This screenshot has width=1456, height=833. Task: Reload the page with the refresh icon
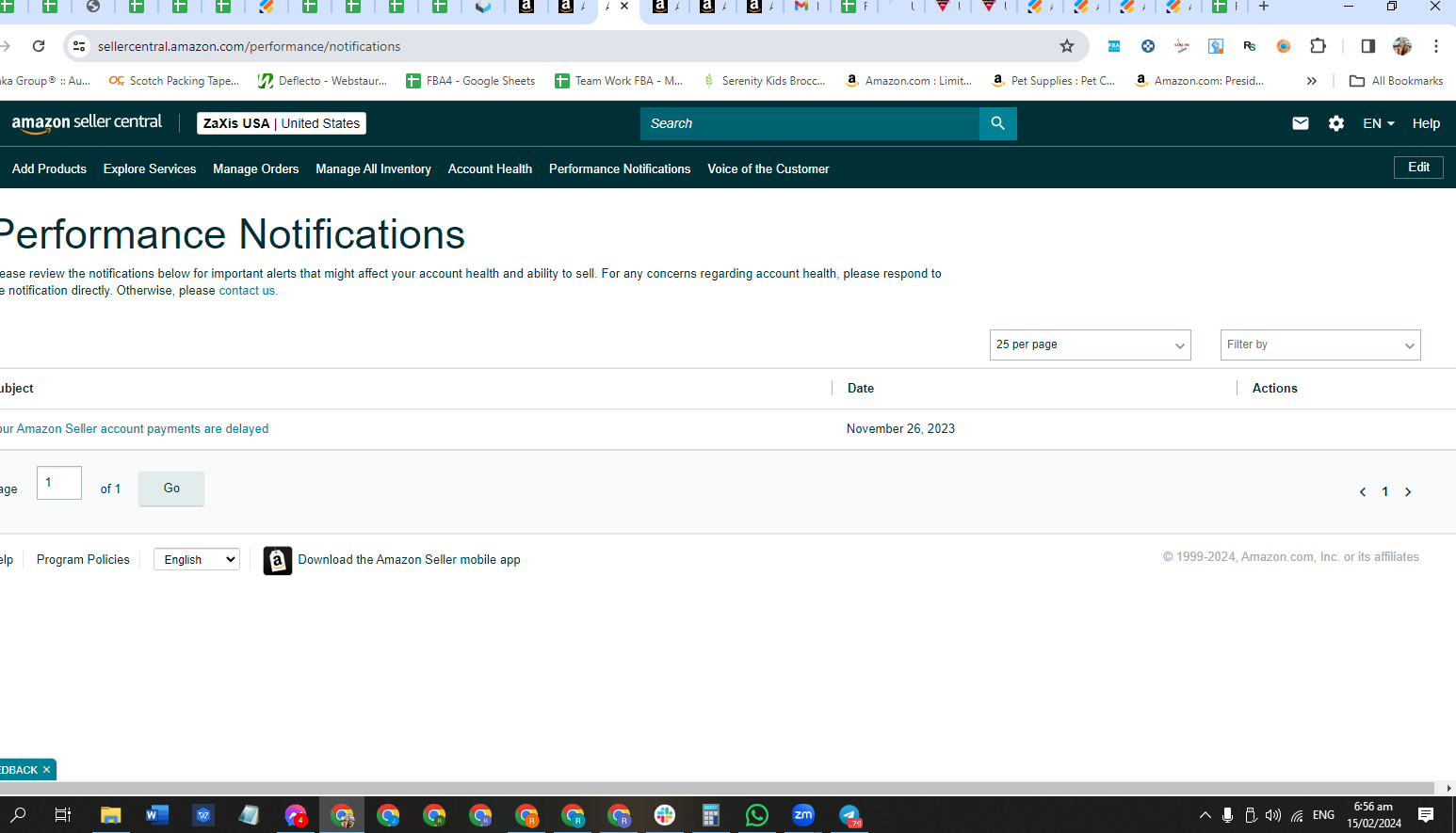[x=39, y=46]
